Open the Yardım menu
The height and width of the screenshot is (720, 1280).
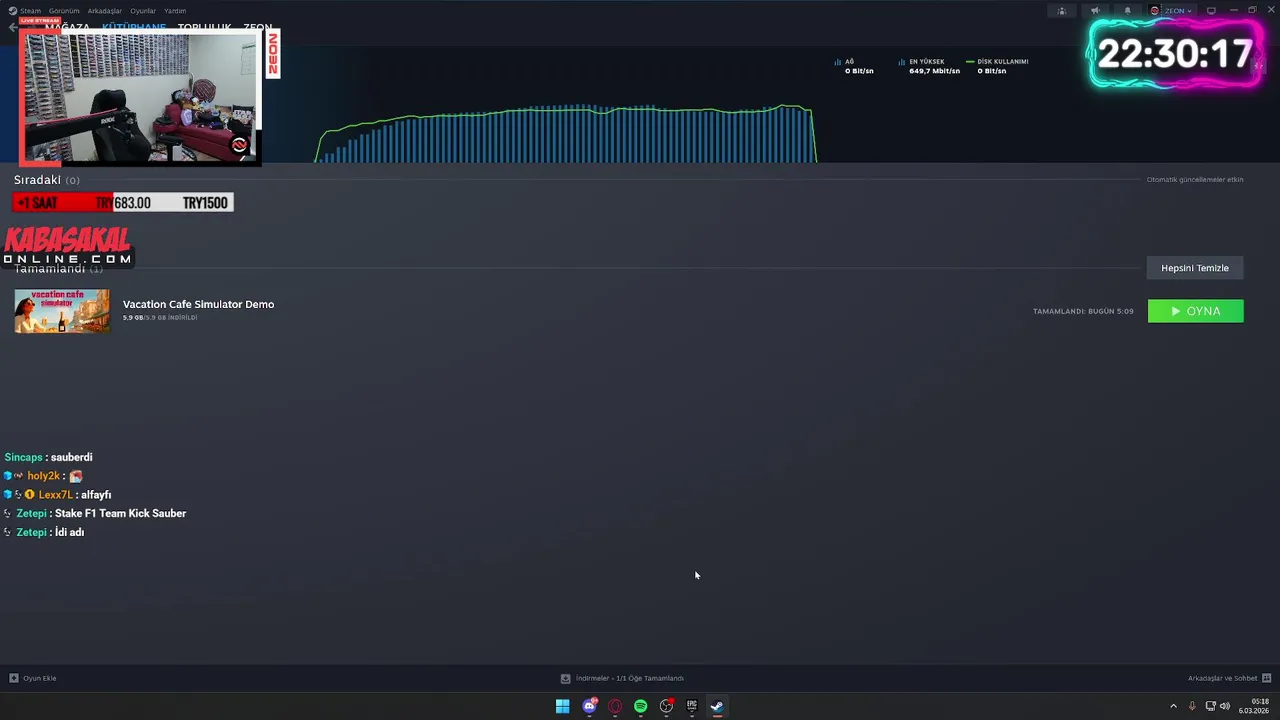click(175, 11)
